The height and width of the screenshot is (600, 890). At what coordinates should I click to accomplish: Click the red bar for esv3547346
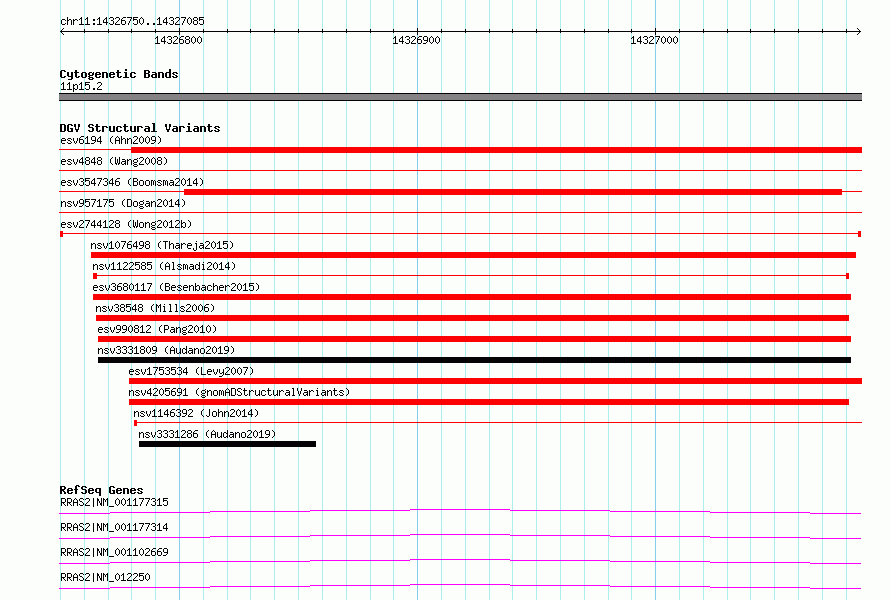(x=513, y=192)
